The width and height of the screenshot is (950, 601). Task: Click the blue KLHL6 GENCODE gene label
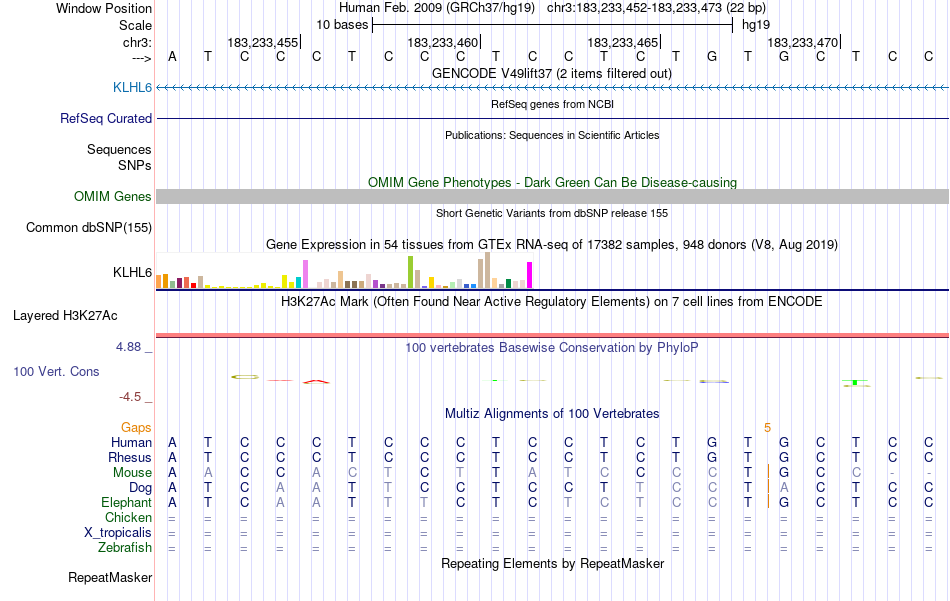[132, 87]
